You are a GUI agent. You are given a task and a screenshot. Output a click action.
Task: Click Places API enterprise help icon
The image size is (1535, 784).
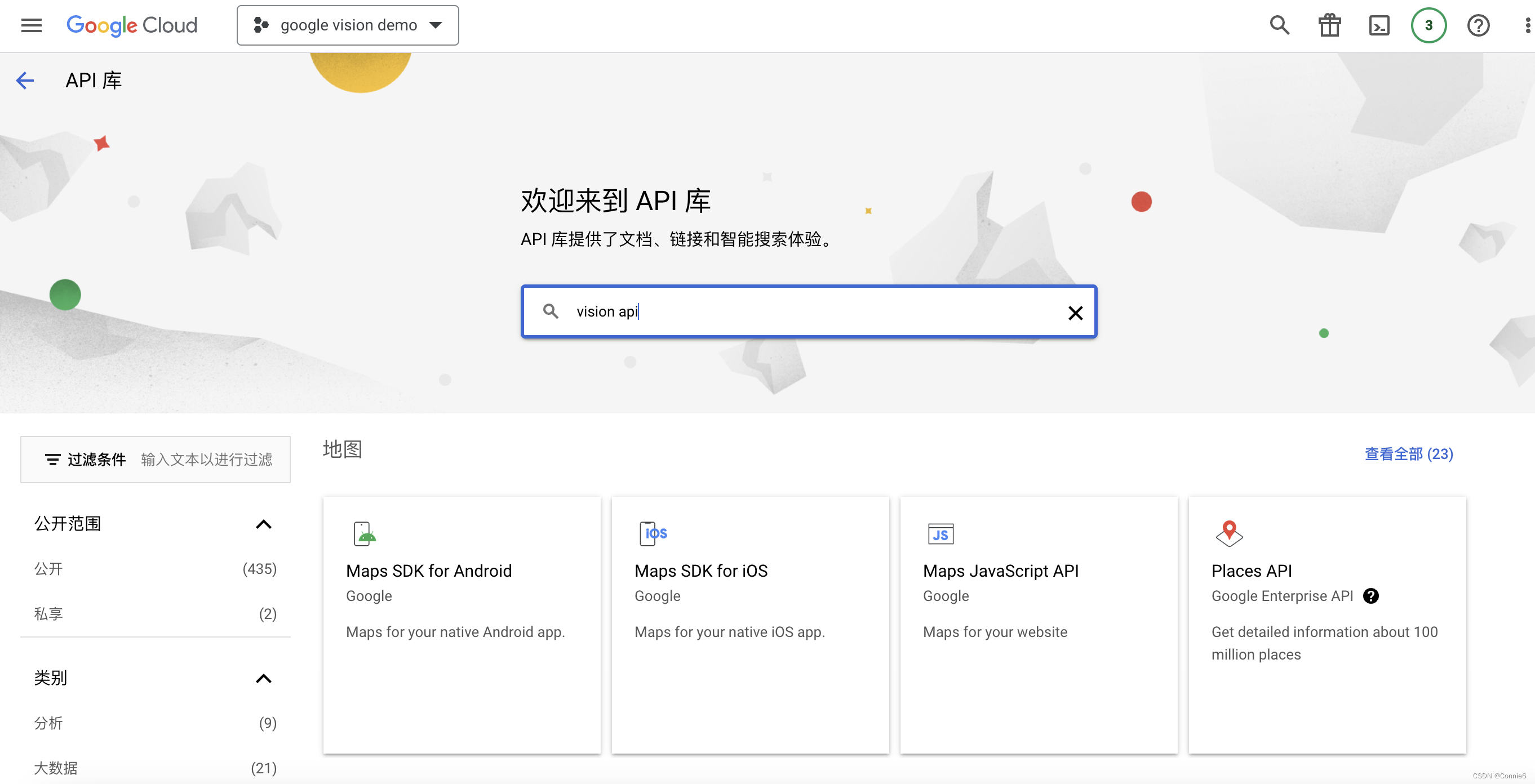(x=1370, y=596)
